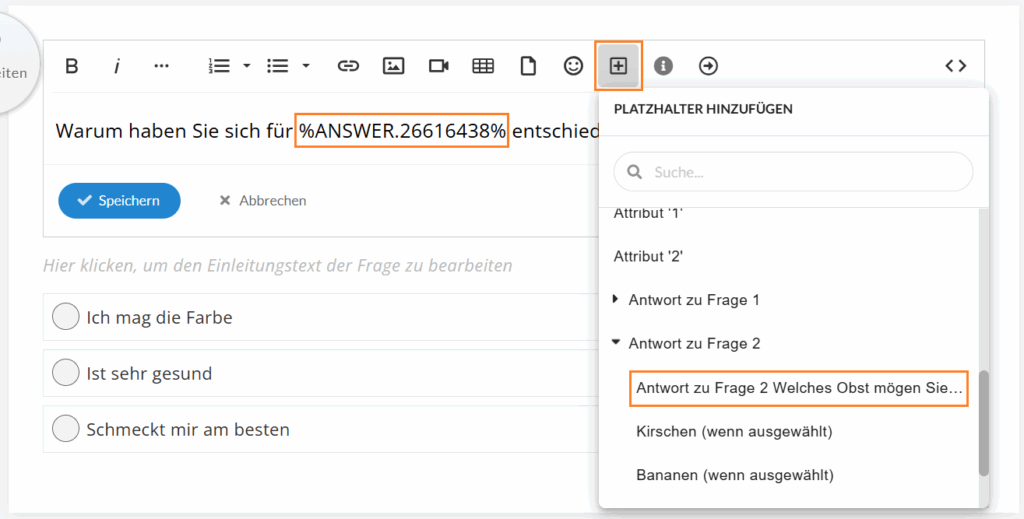The height and width of the screenshot is (519, 1024).
Task: Select 'Schmeckt mir am besten' radio option
Action: click(66, 430)
